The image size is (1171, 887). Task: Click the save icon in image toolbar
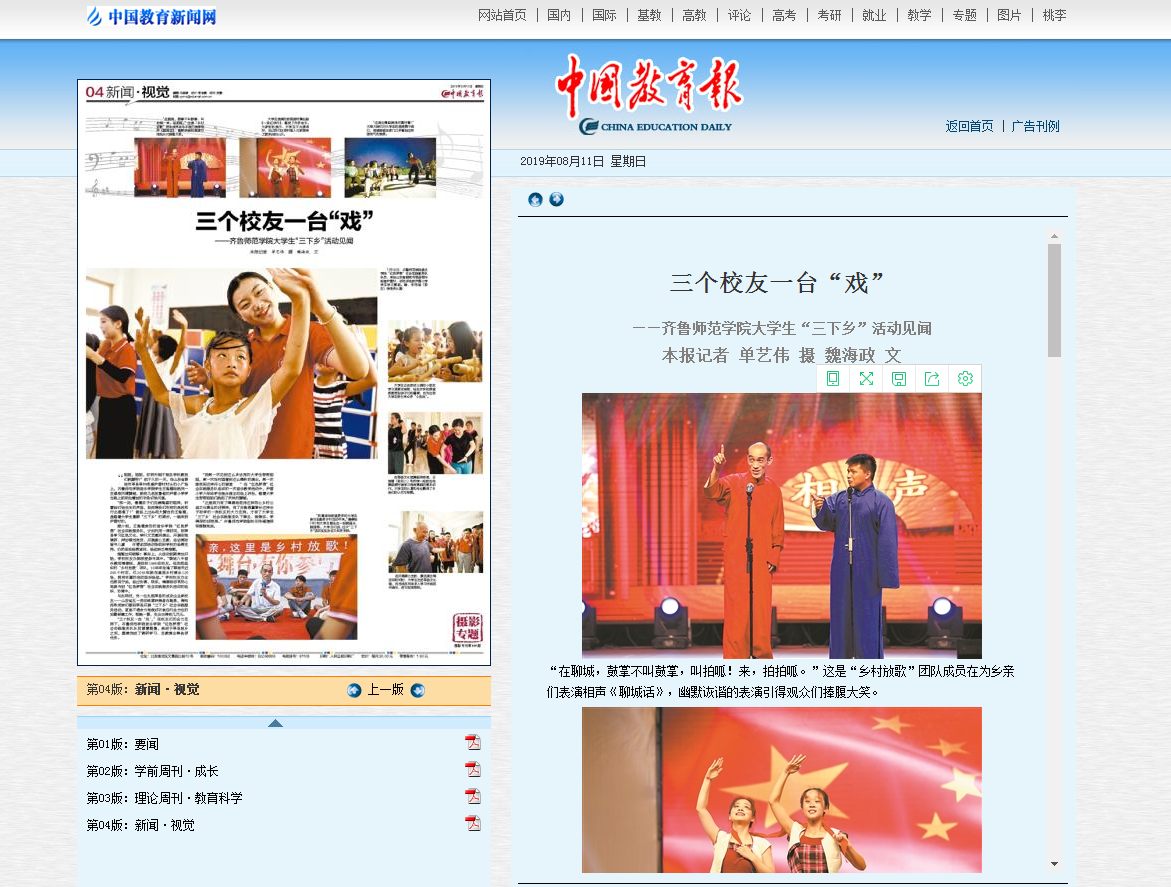[x=899, y=379]
